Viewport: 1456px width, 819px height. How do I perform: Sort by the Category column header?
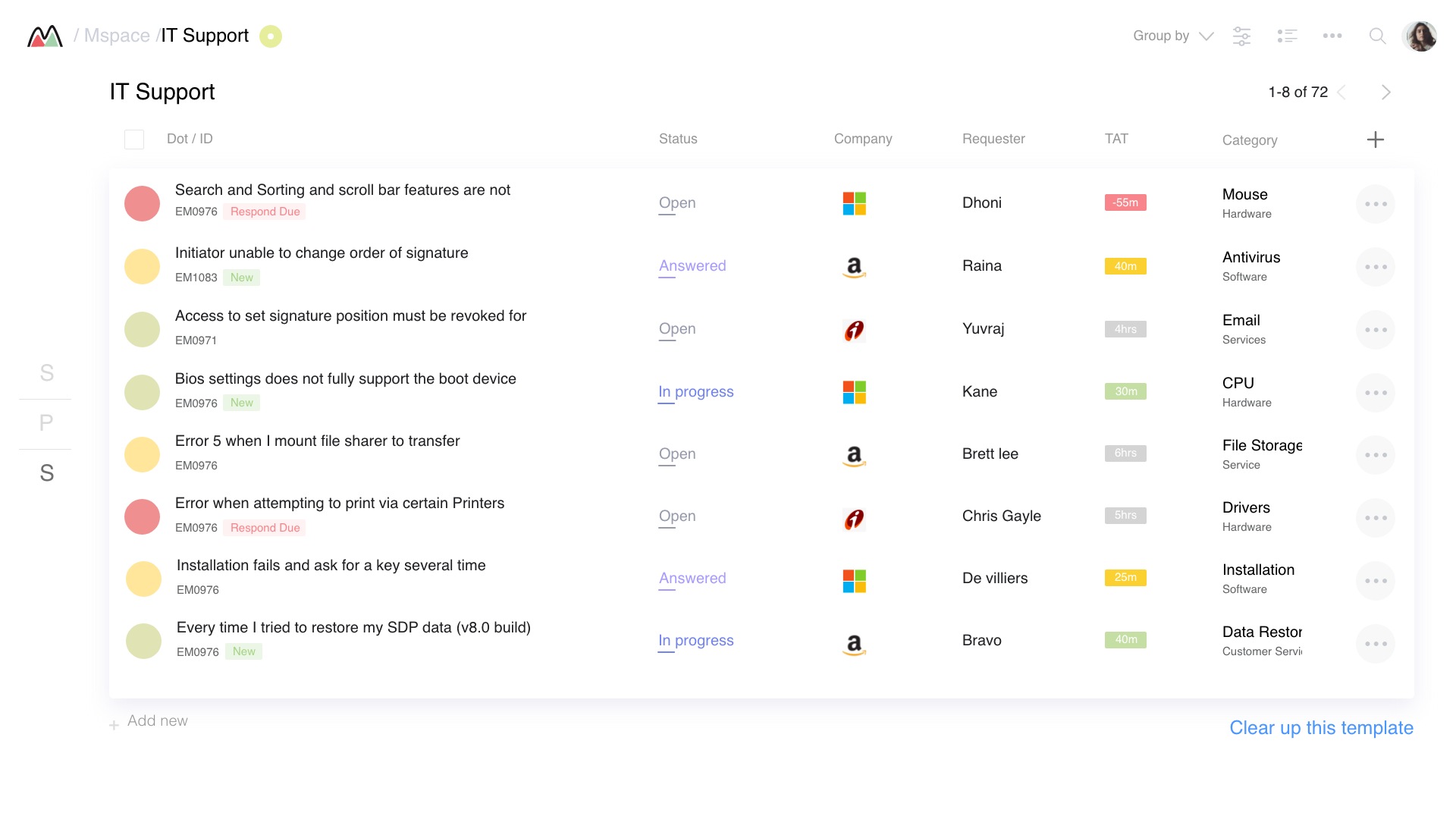1250,140
